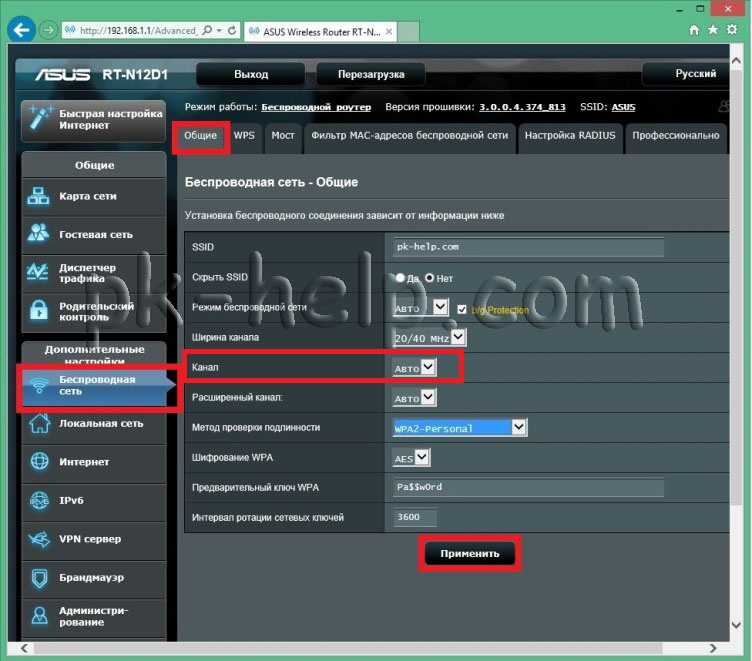This screenshot has width=752, height=661.
Task: Click the wireless Wi-Fi signal icon
Action: coord(39,385)
